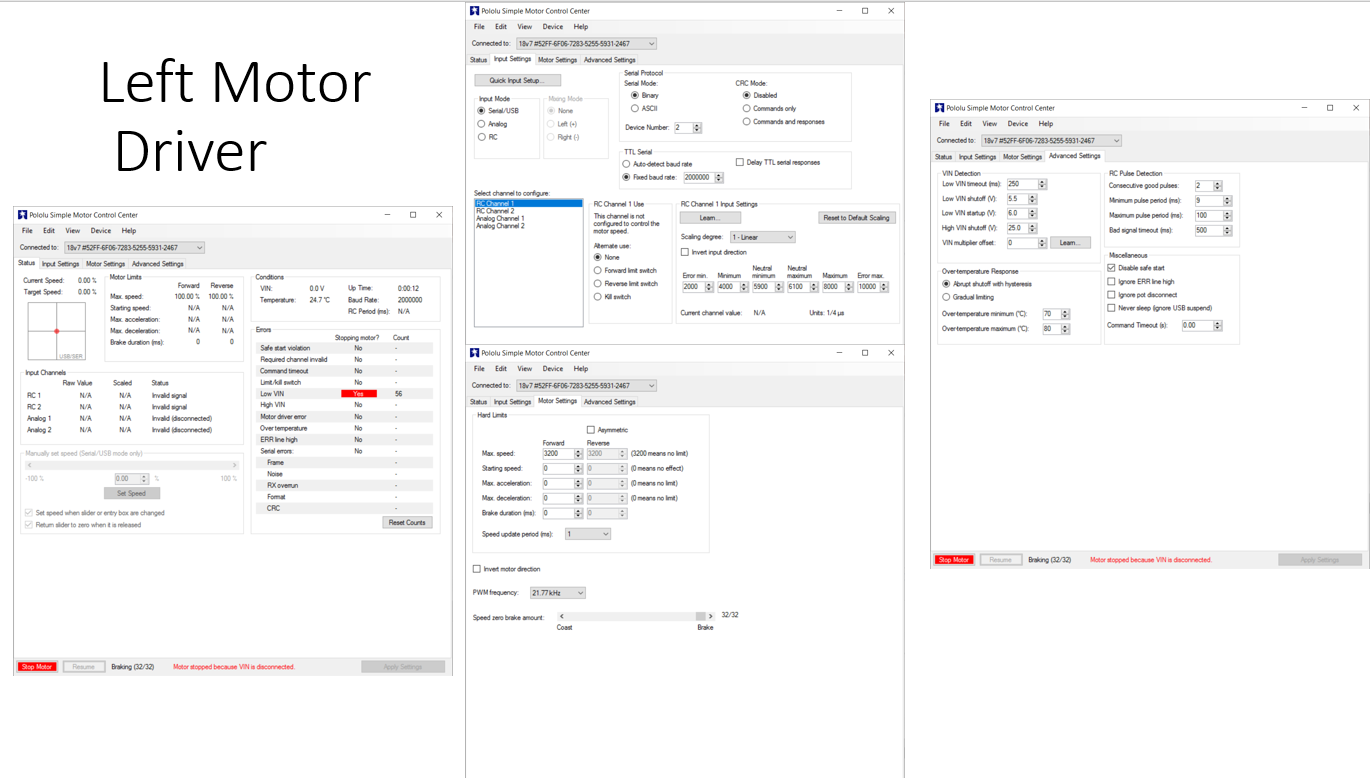Click the Command Timeout field
1370x778 pixels.
[x=1196, y=325]
